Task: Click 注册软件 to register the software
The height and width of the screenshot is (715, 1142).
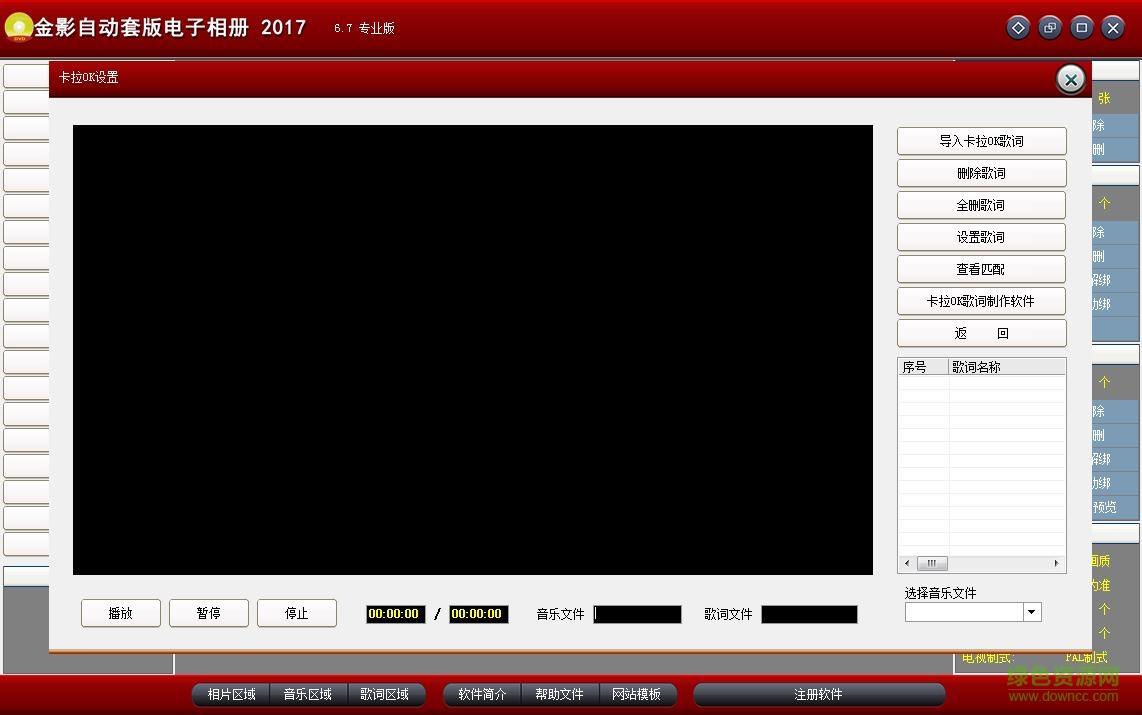Action: click(819, 694)
